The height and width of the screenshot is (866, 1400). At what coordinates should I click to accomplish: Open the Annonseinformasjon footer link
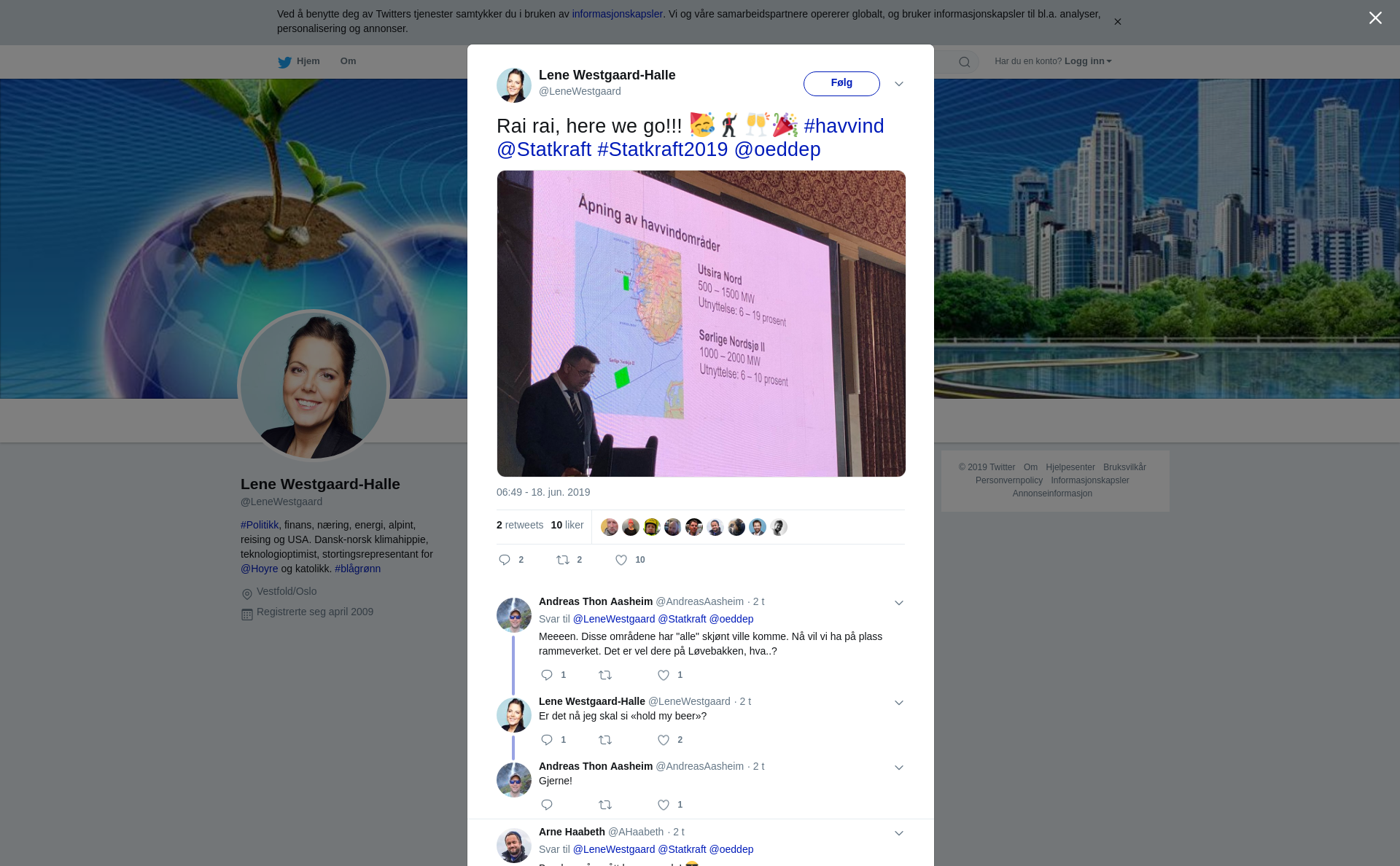click(1052, 494)
